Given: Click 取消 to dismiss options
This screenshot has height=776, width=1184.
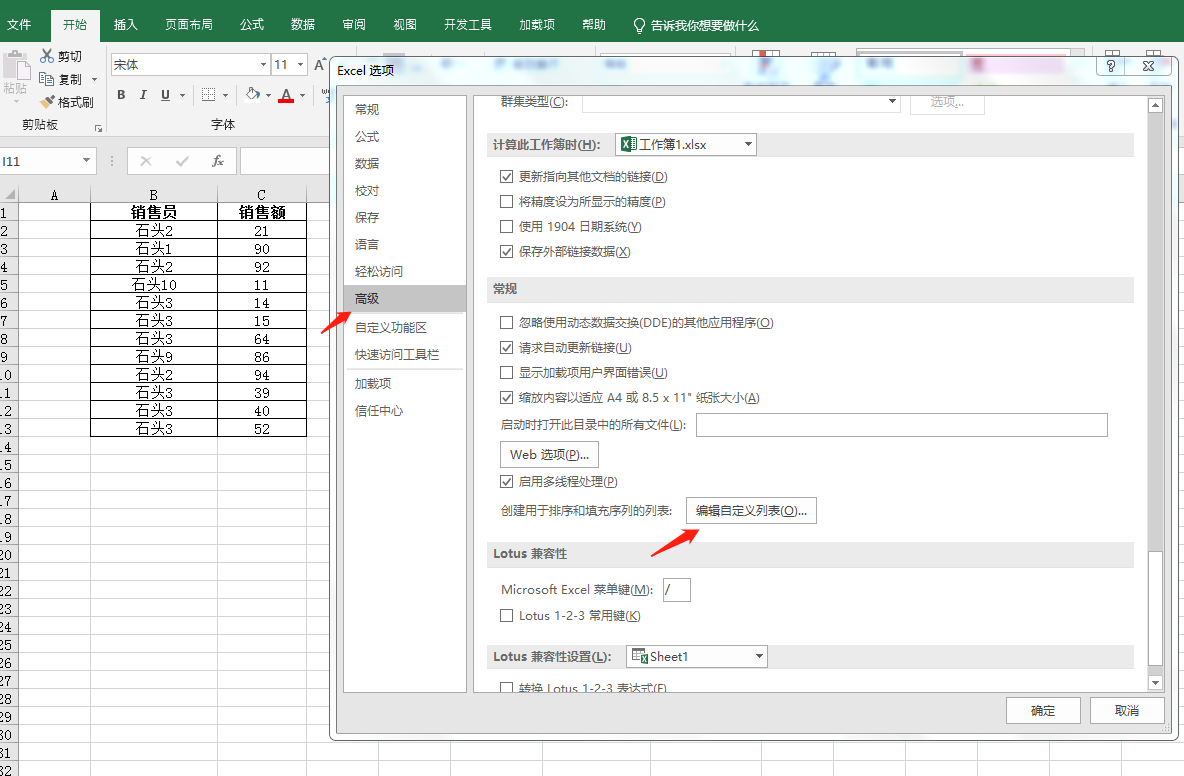Looking at the screenshot, I should (1127, 710).
